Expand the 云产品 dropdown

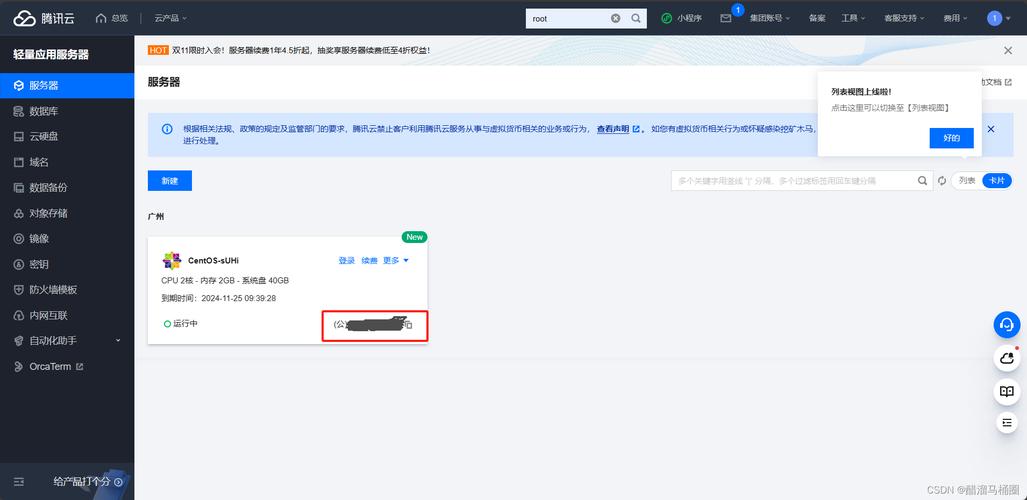tap(170, 18)
